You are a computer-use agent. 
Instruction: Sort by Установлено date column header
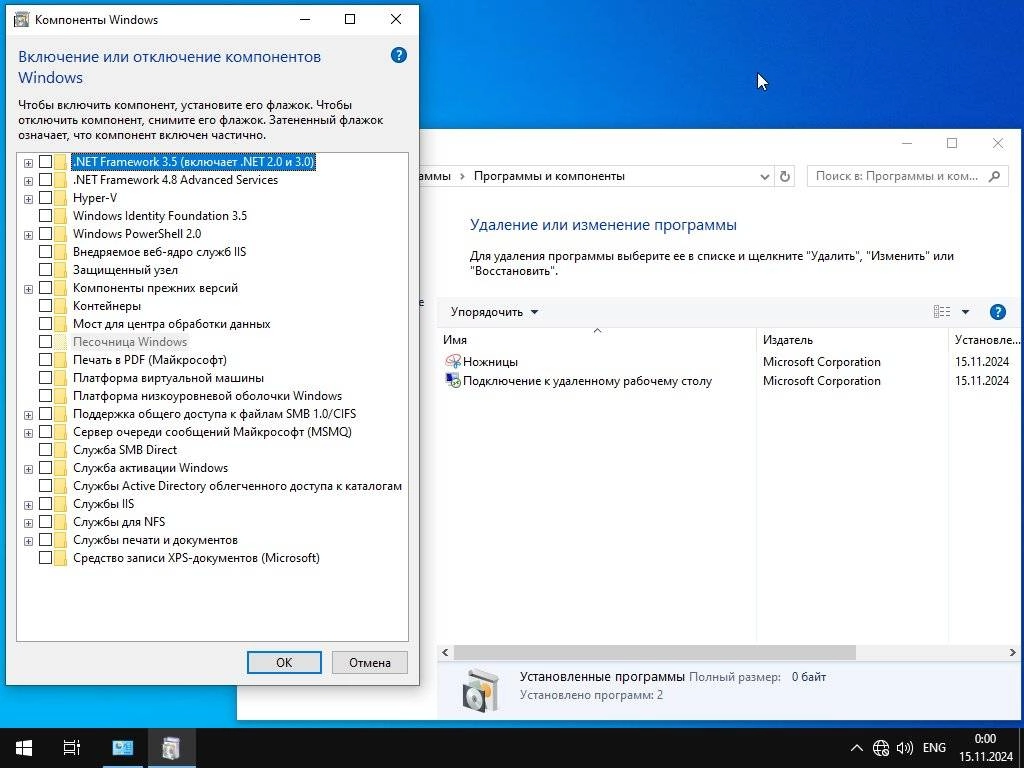click(x=985, y=340)
